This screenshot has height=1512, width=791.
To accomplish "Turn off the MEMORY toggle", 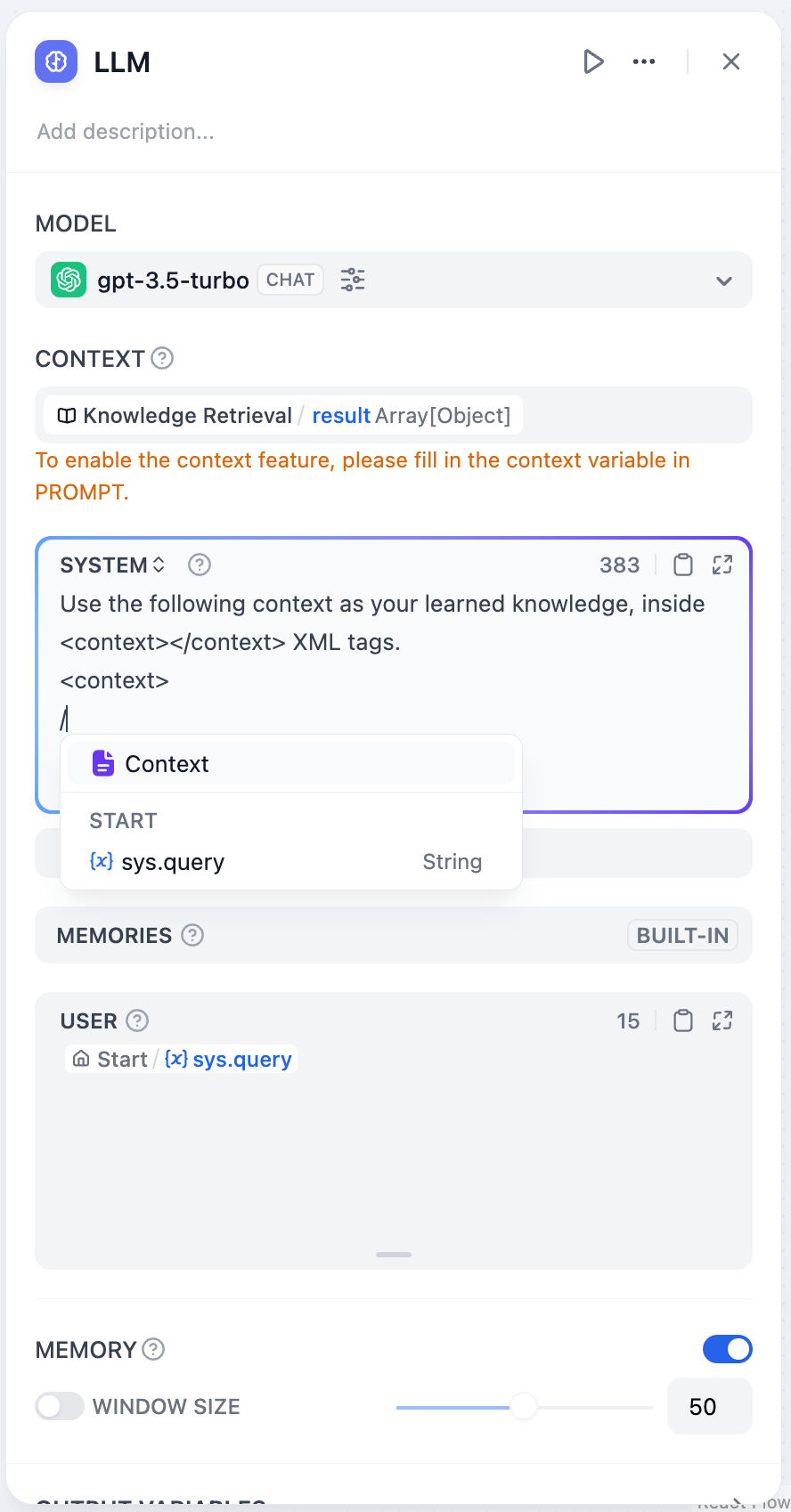I will click(727, 1349).
